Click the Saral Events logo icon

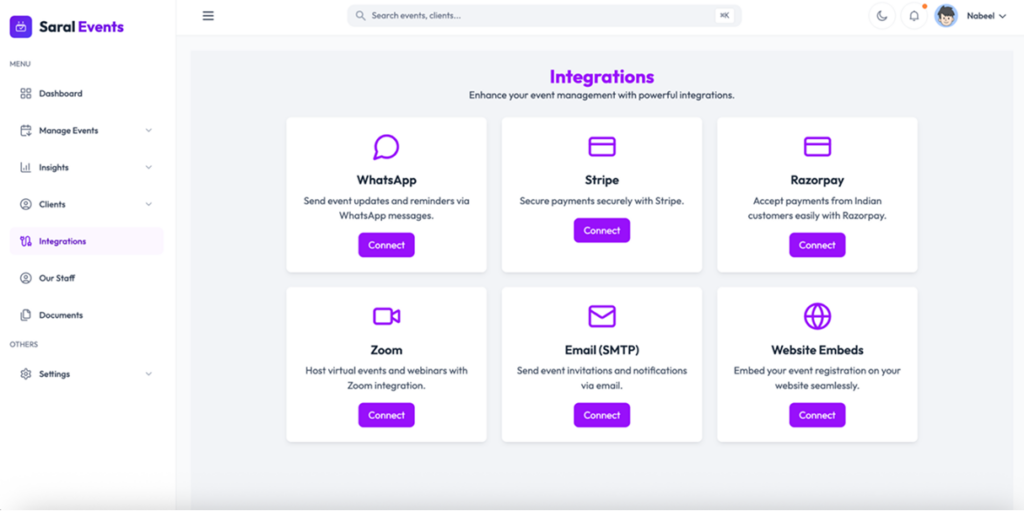pyautogui.click(x=21, y=27)
